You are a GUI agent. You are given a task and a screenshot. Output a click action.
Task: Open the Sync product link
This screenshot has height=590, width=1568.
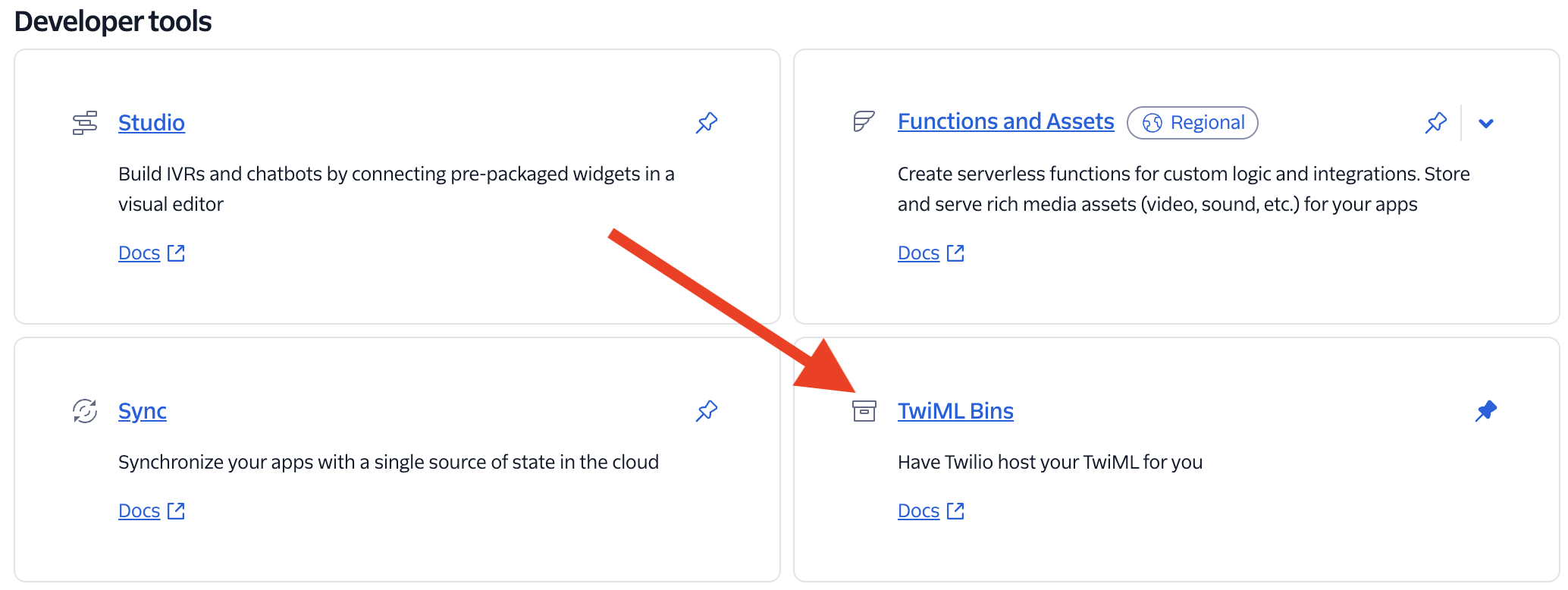tap(143, 411)
